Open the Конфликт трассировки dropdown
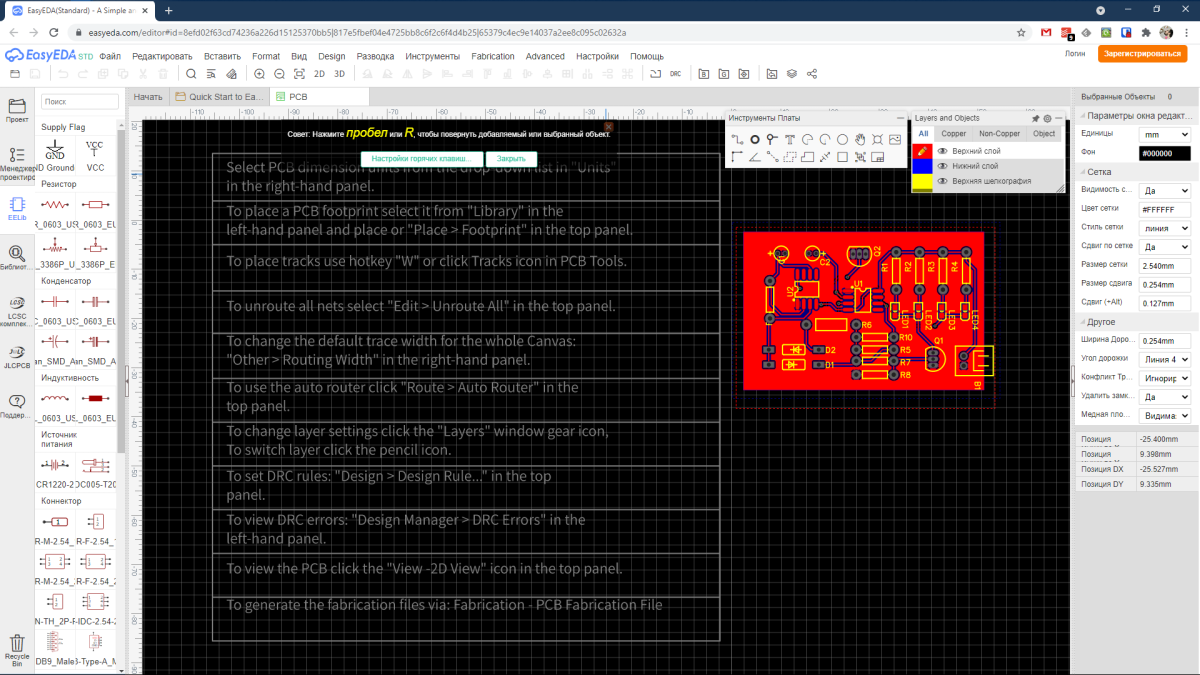Viewport: 1200px width, 675px height. coord(1165,378)
